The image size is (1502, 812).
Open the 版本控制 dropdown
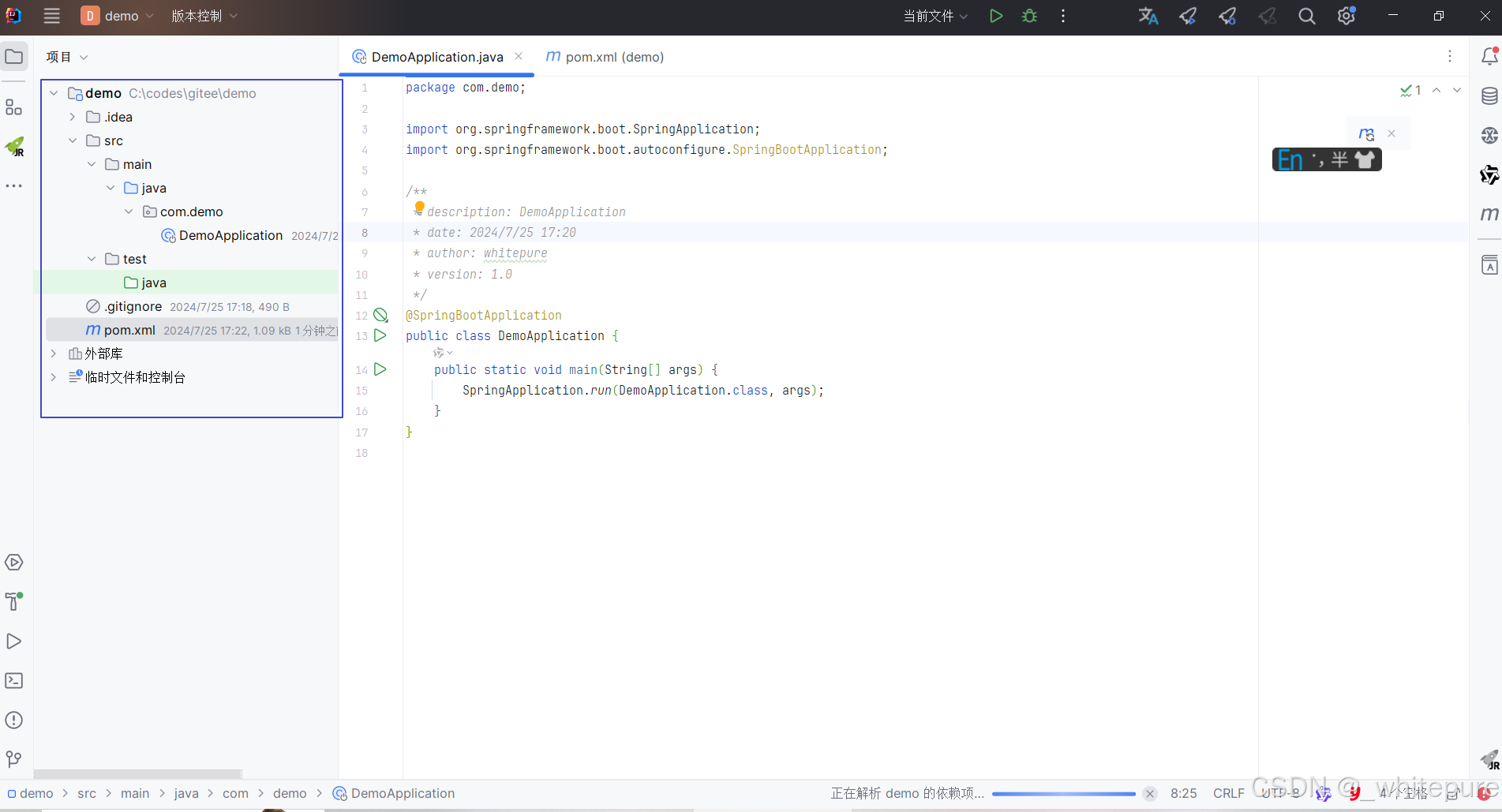(x=204, y=16)
